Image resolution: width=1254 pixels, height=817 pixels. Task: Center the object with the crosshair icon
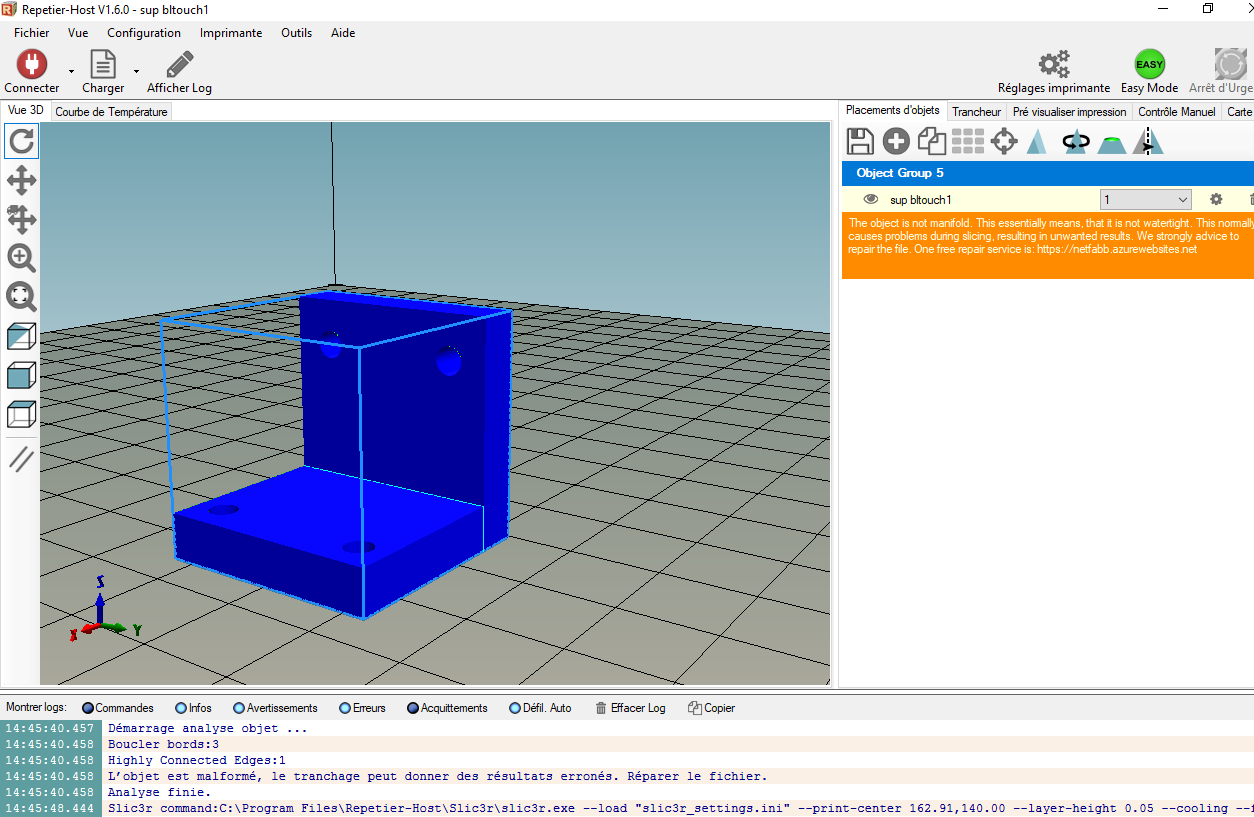tap(1004, 141)
